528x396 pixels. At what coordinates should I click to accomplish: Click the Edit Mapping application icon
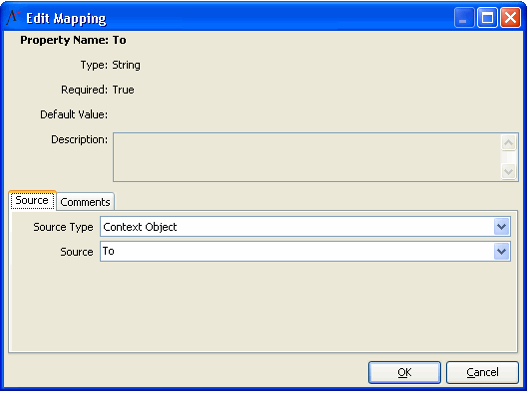pyautogui.click(x=13, y=18)
